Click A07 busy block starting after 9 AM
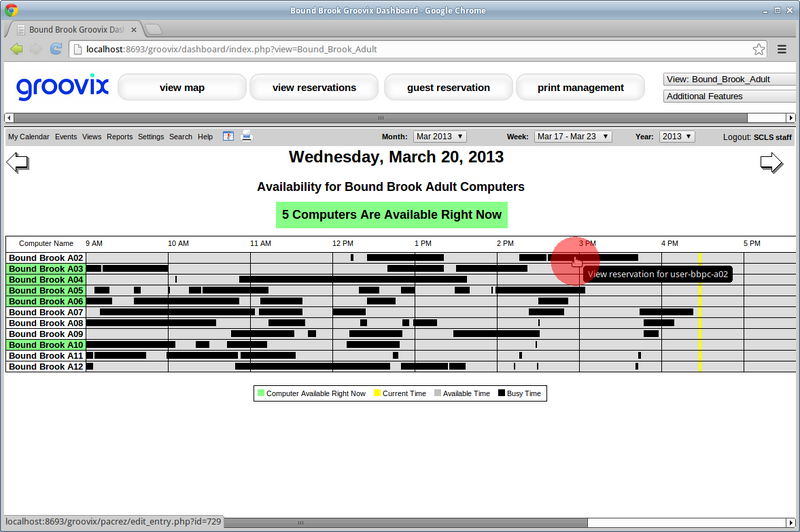 [177, 312]
